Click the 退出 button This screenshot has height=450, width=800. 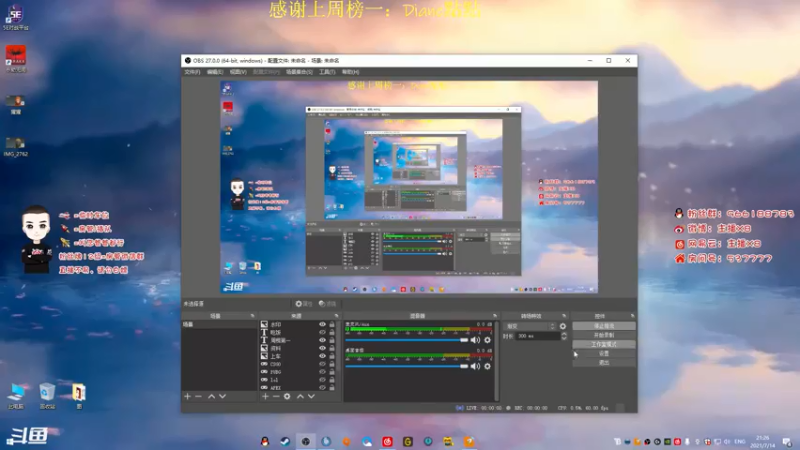coord(604,363)
